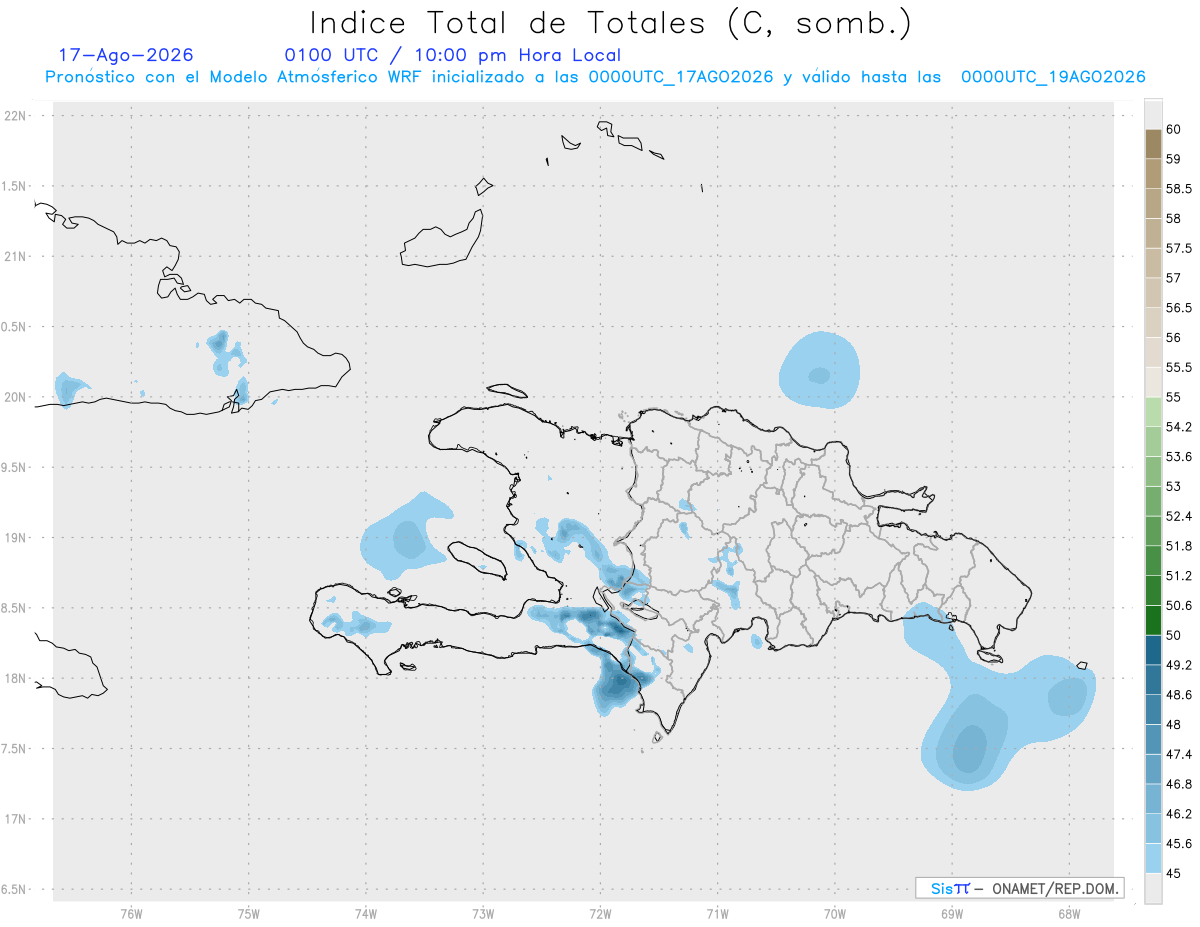Click the title 'Indice Total de Totales (C, somb.)'
Viewport: 1200px width, 927px height.
[x=610, y=23]
